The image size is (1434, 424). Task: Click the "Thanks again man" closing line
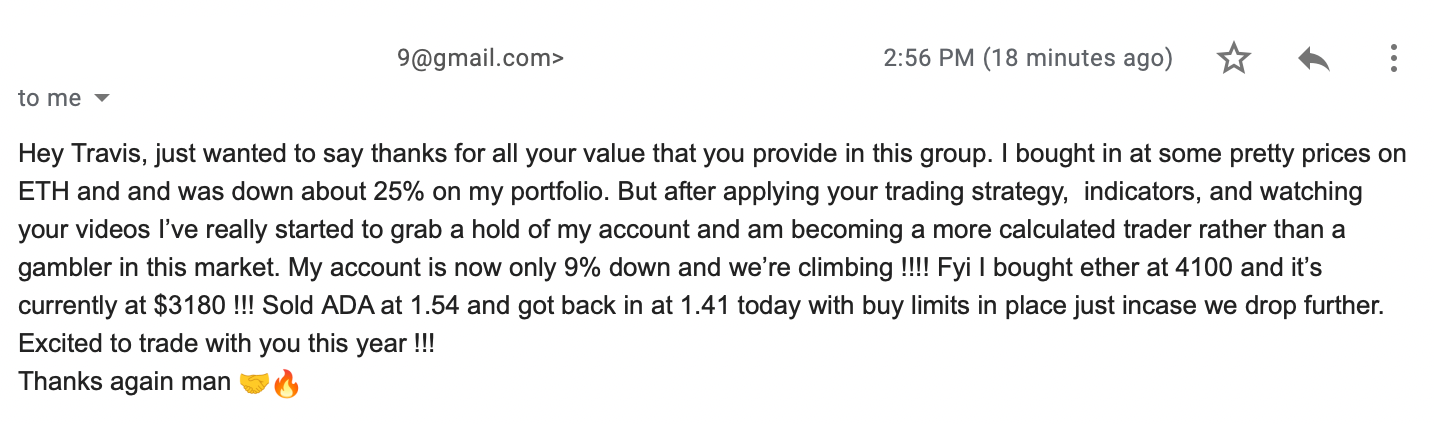coord(126,382)
